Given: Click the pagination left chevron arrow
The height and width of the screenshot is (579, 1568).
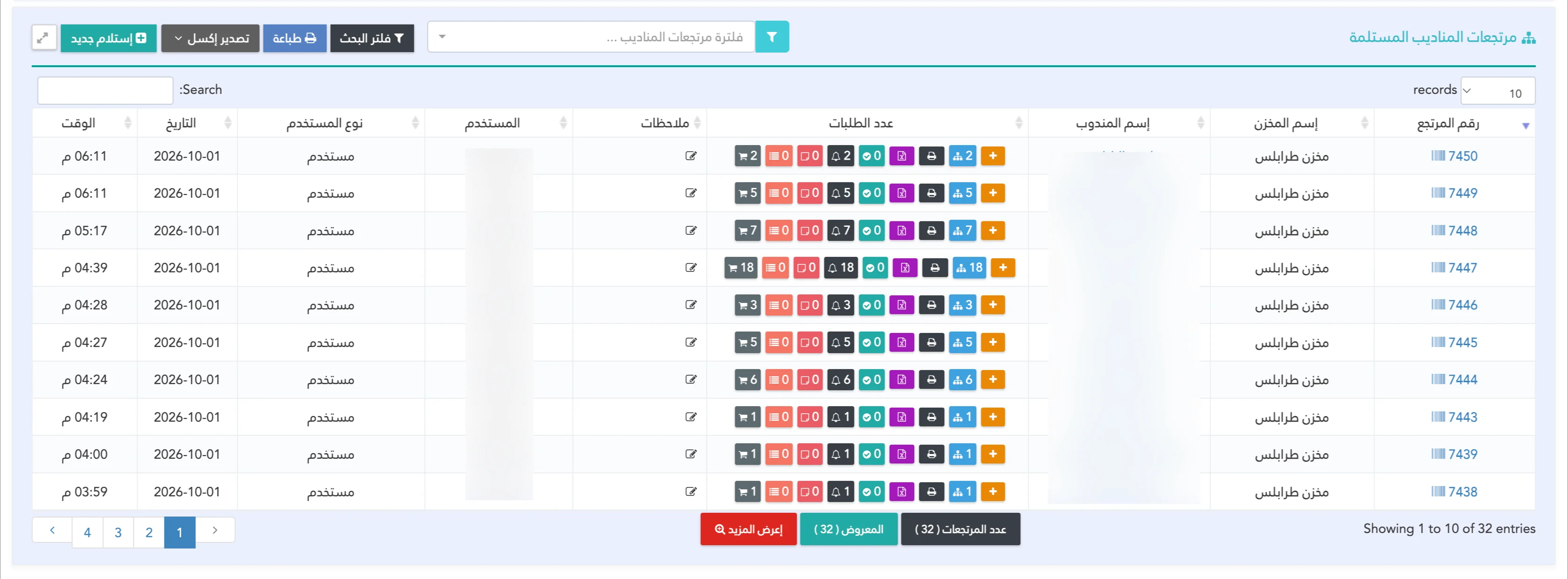Looking at the screenshot, I should [52, 530].
